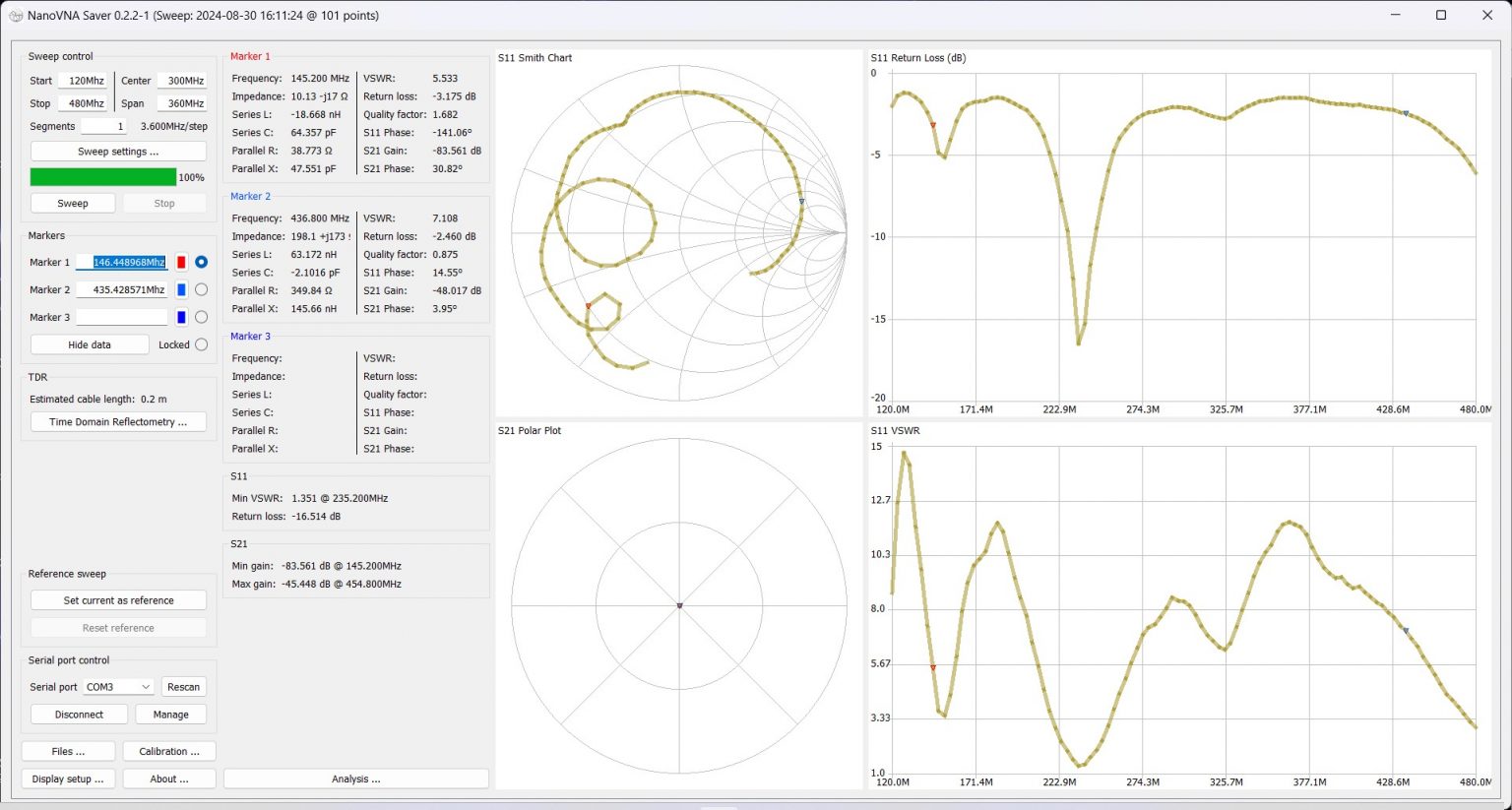Select the Marker 3 radio button
The width and height of the screenshot is (1512, 810).
(x=201, y=317)
